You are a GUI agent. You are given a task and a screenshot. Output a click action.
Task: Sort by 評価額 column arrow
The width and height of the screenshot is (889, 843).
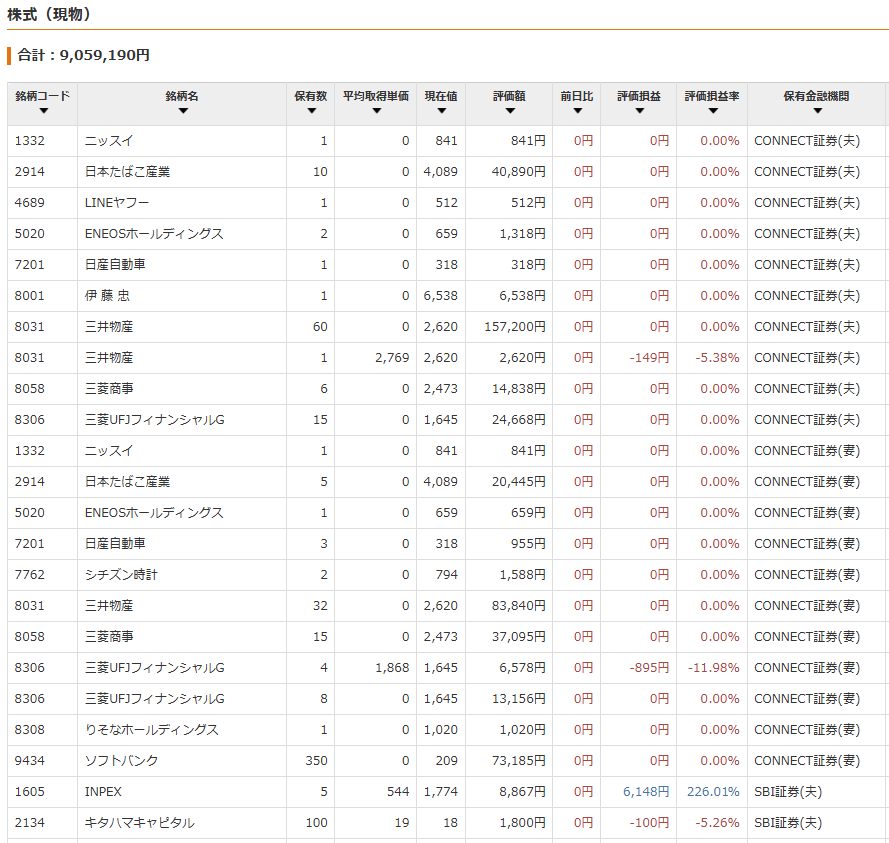click(510, 111)
